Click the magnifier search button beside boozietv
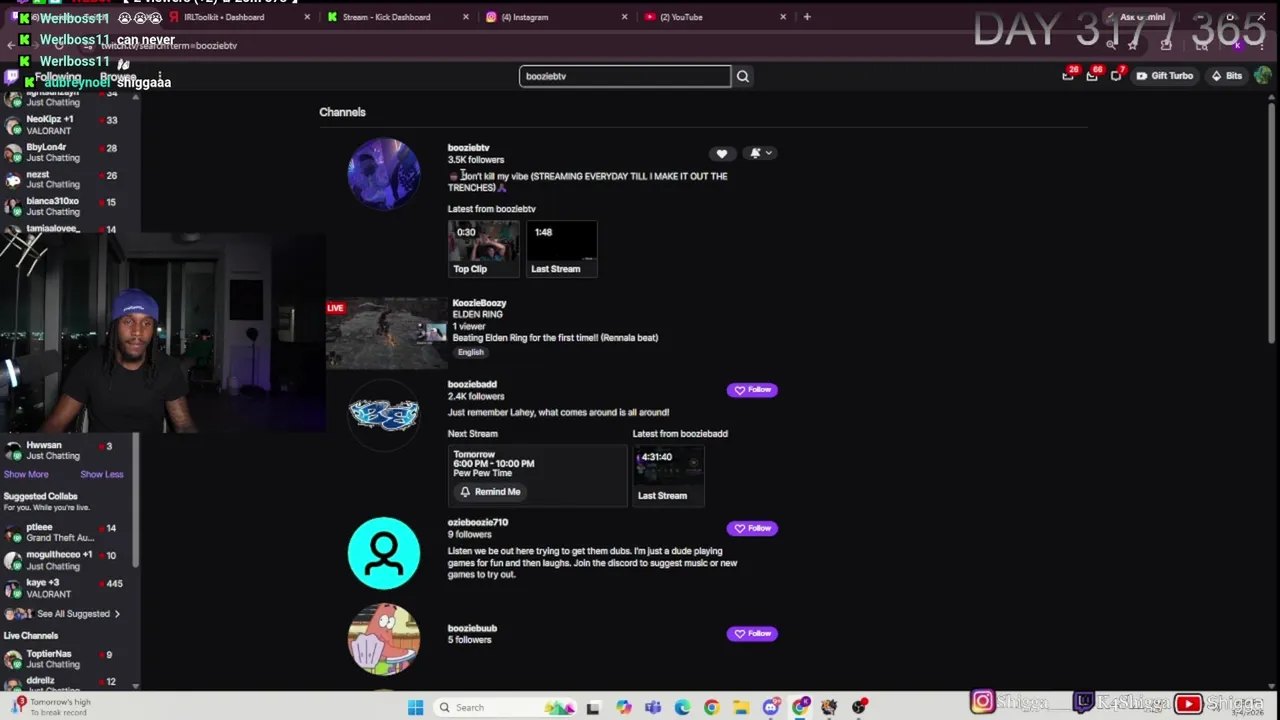1280x720 pixels. [x=742, y=76]
